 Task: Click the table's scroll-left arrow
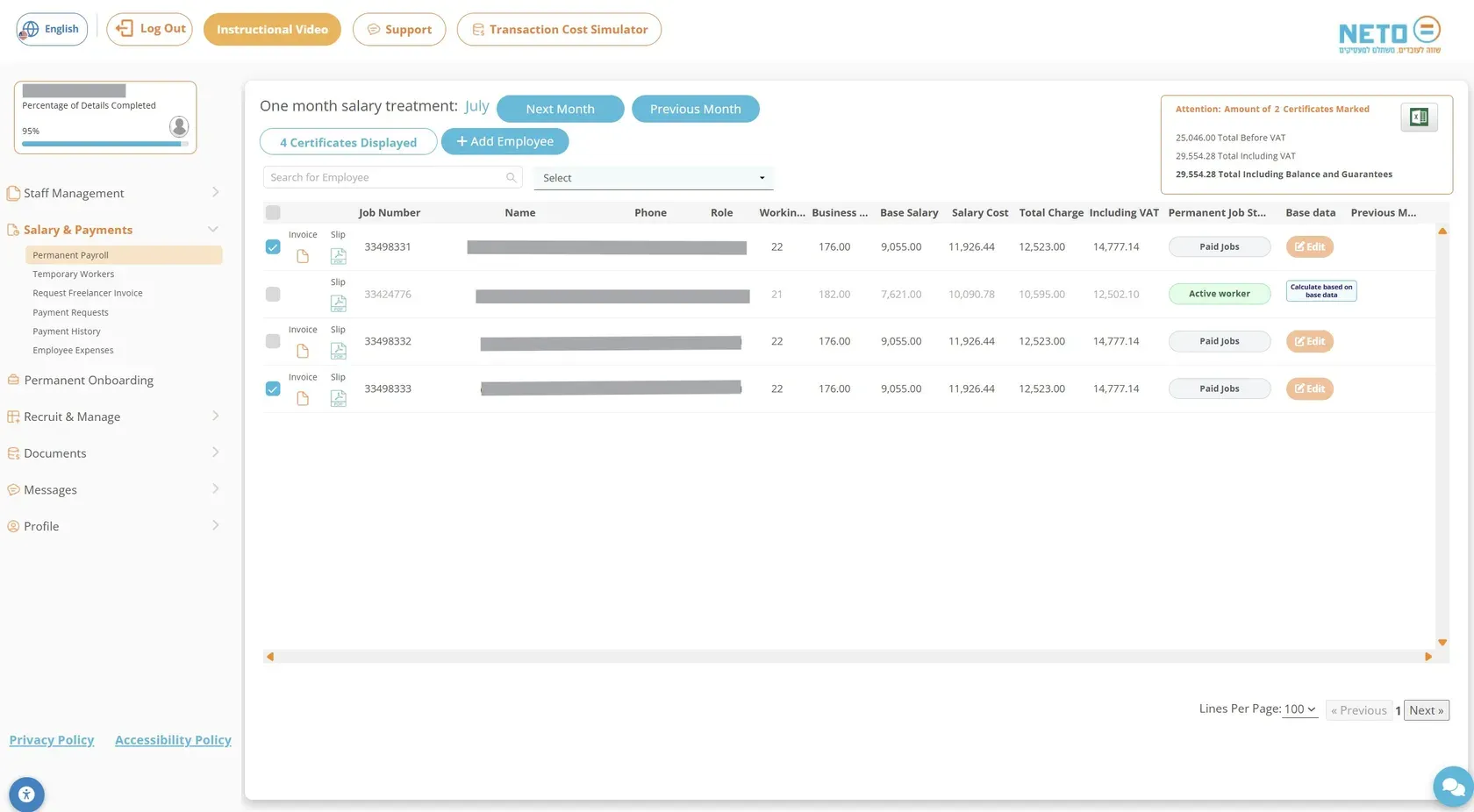pyautogui.click(x=270, y=656)
